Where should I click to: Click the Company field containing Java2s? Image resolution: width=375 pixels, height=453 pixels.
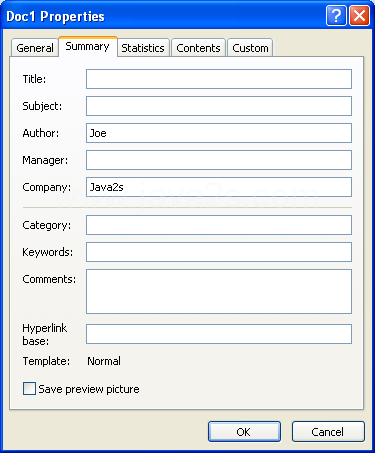tap(219, 187)
